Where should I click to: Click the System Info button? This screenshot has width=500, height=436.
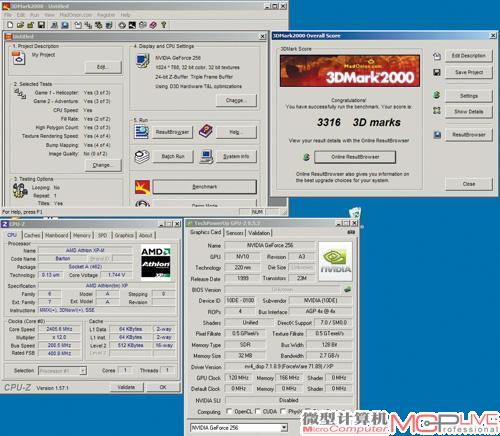[x=236, y=156]
